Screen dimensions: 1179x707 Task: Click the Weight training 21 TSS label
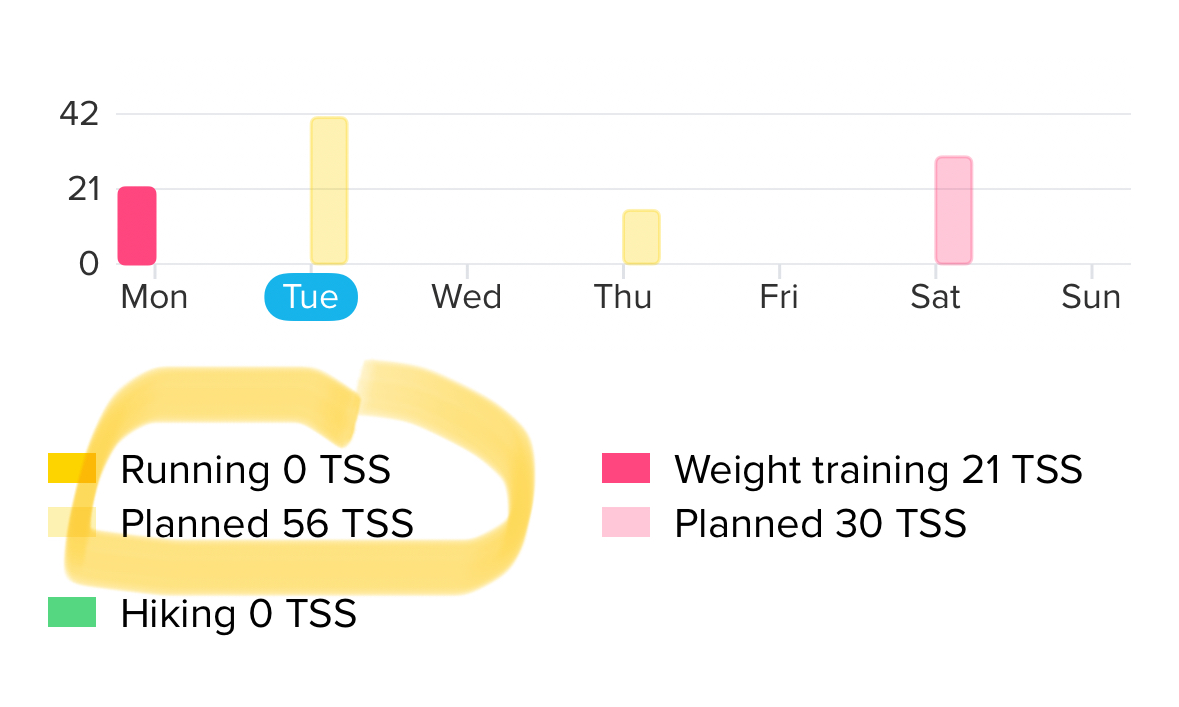pos(878,470)
